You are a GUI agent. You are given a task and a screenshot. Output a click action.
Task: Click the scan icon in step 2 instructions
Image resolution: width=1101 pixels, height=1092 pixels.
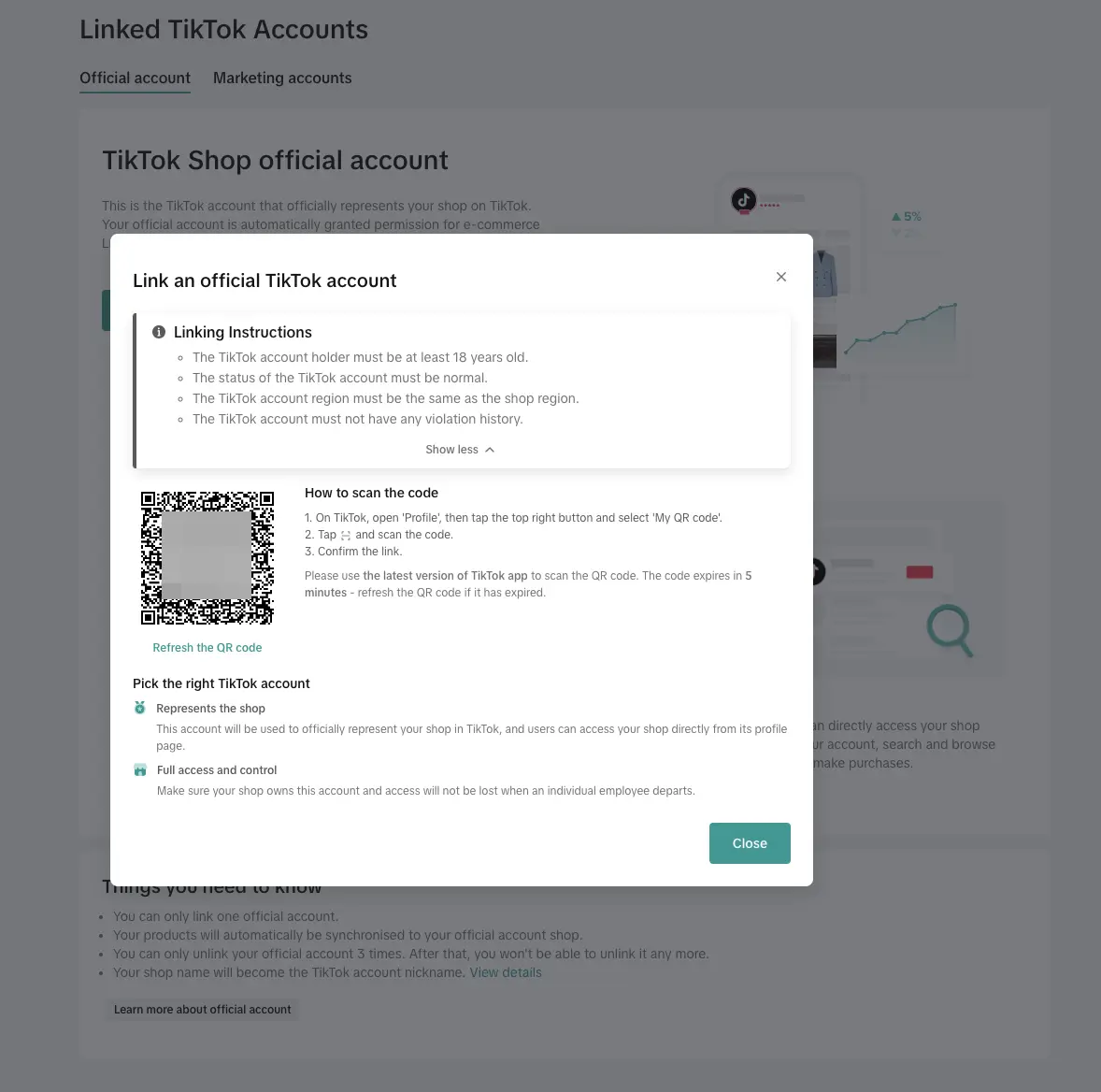click(345, 535)
